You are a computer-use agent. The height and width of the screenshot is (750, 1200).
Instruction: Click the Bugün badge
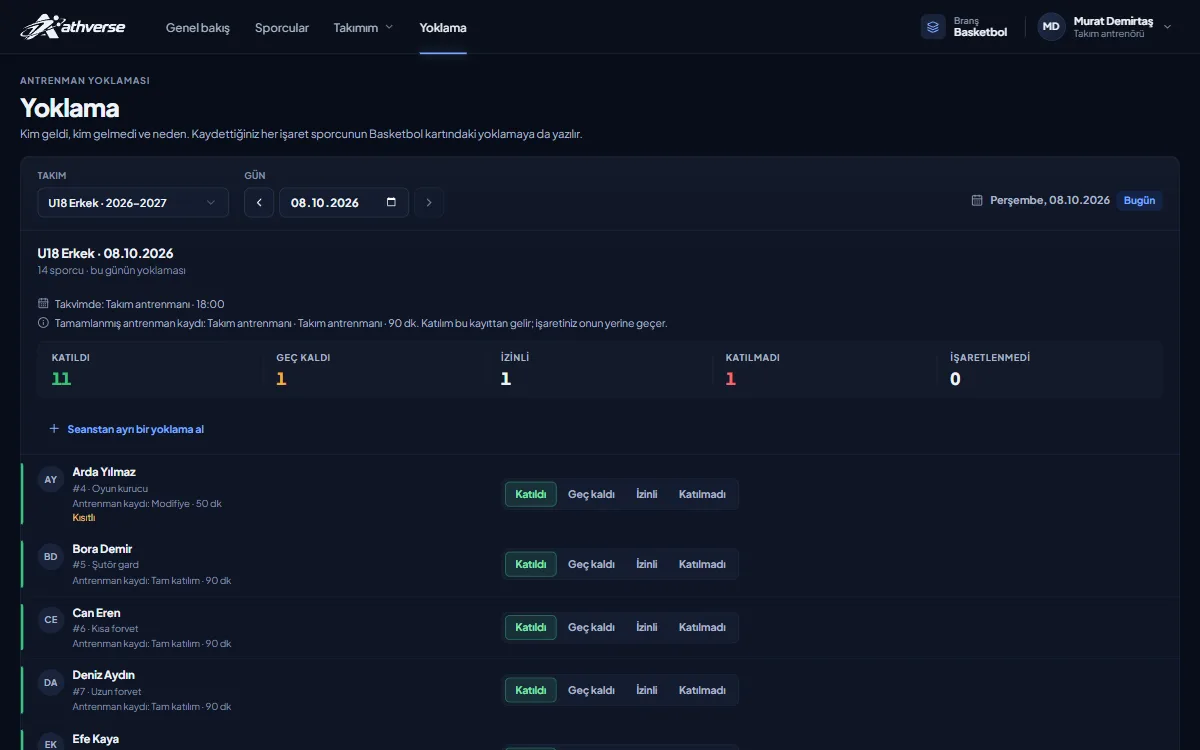(1140, 200)
